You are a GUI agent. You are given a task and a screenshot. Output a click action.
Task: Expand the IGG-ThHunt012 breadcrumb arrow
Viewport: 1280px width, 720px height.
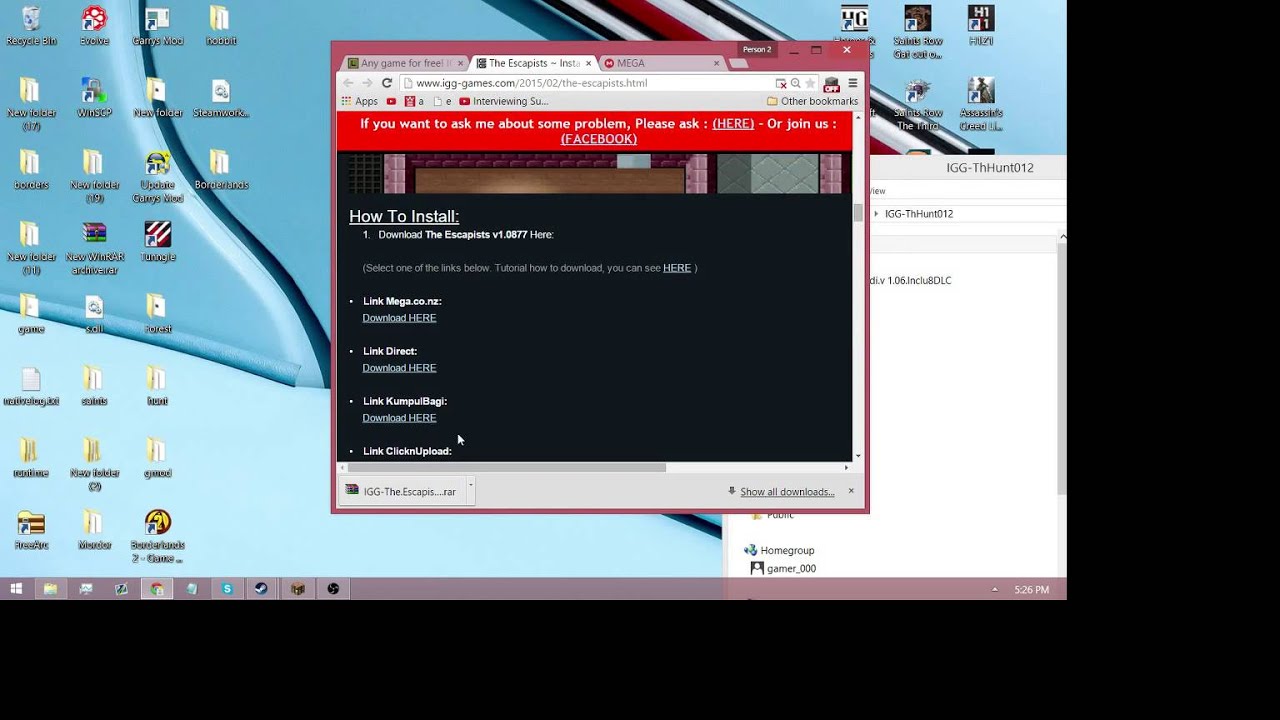pyautogui.click(x=876, y=214)
